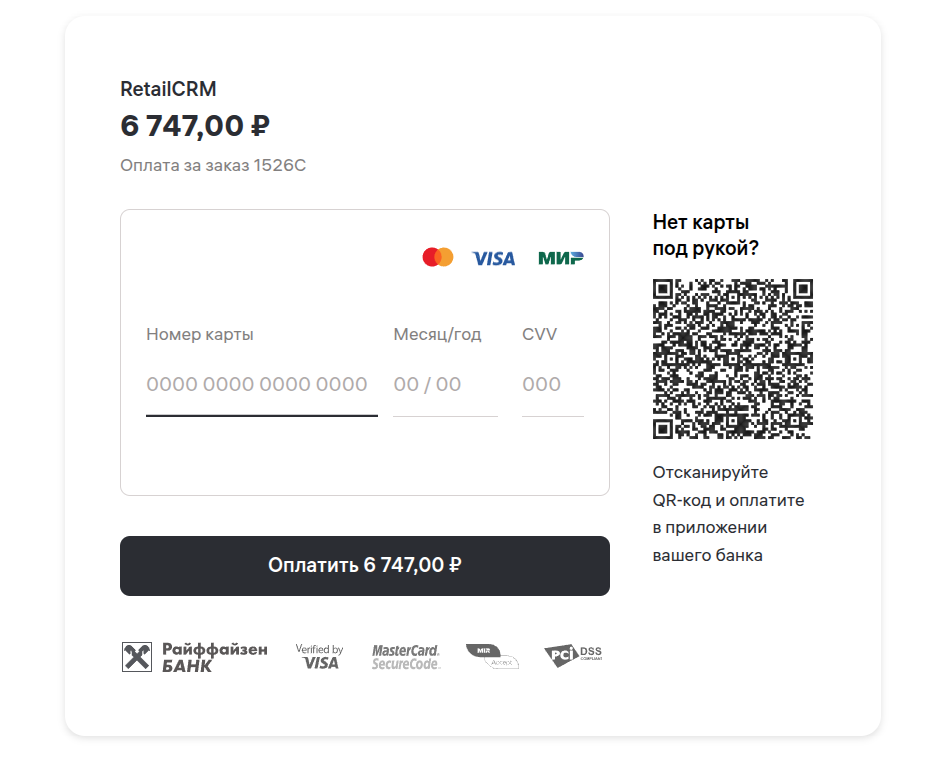
Task: Click the Месяц/год label
Action: (437, 334)
